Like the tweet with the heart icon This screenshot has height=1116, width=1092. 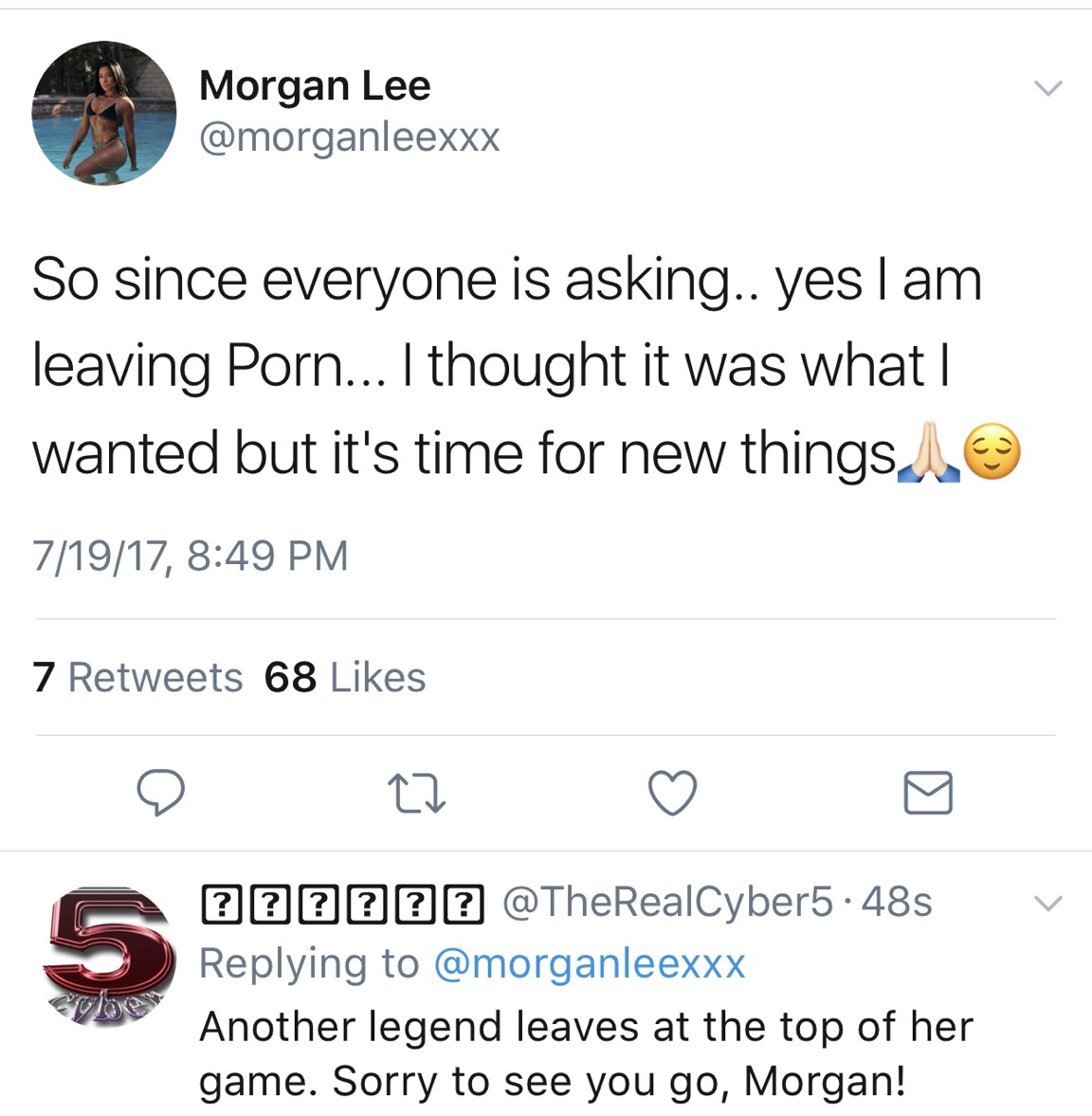(672, 793)
